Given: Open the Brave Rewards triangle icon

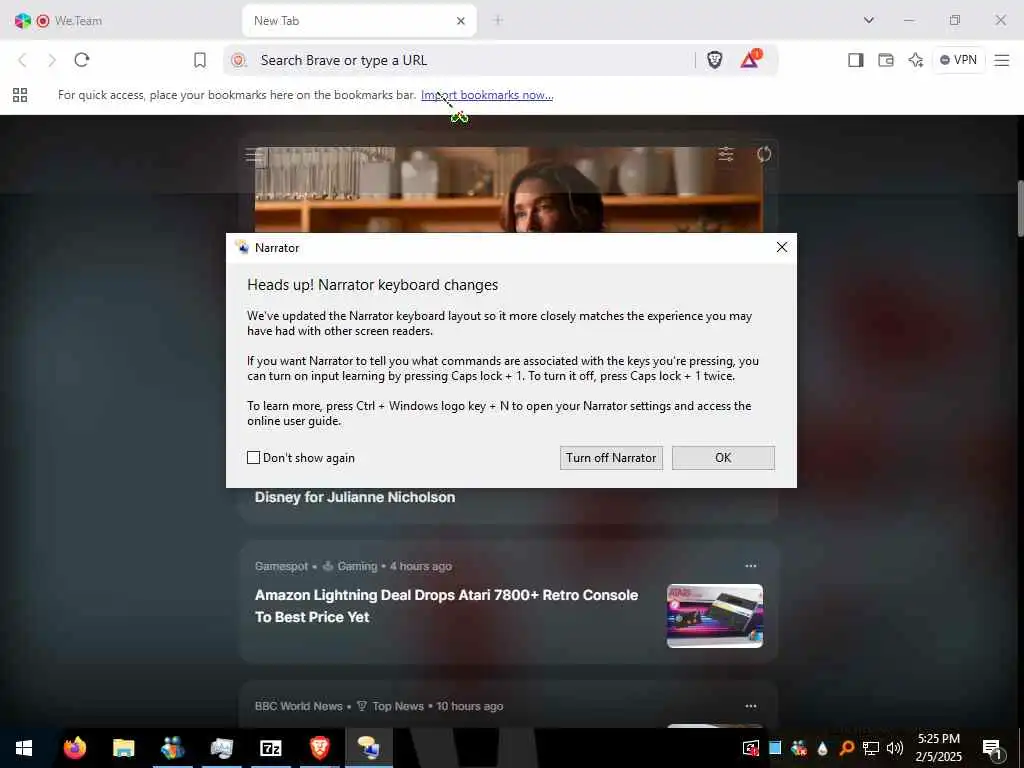Looking at the screenshot, I should 750,59.
